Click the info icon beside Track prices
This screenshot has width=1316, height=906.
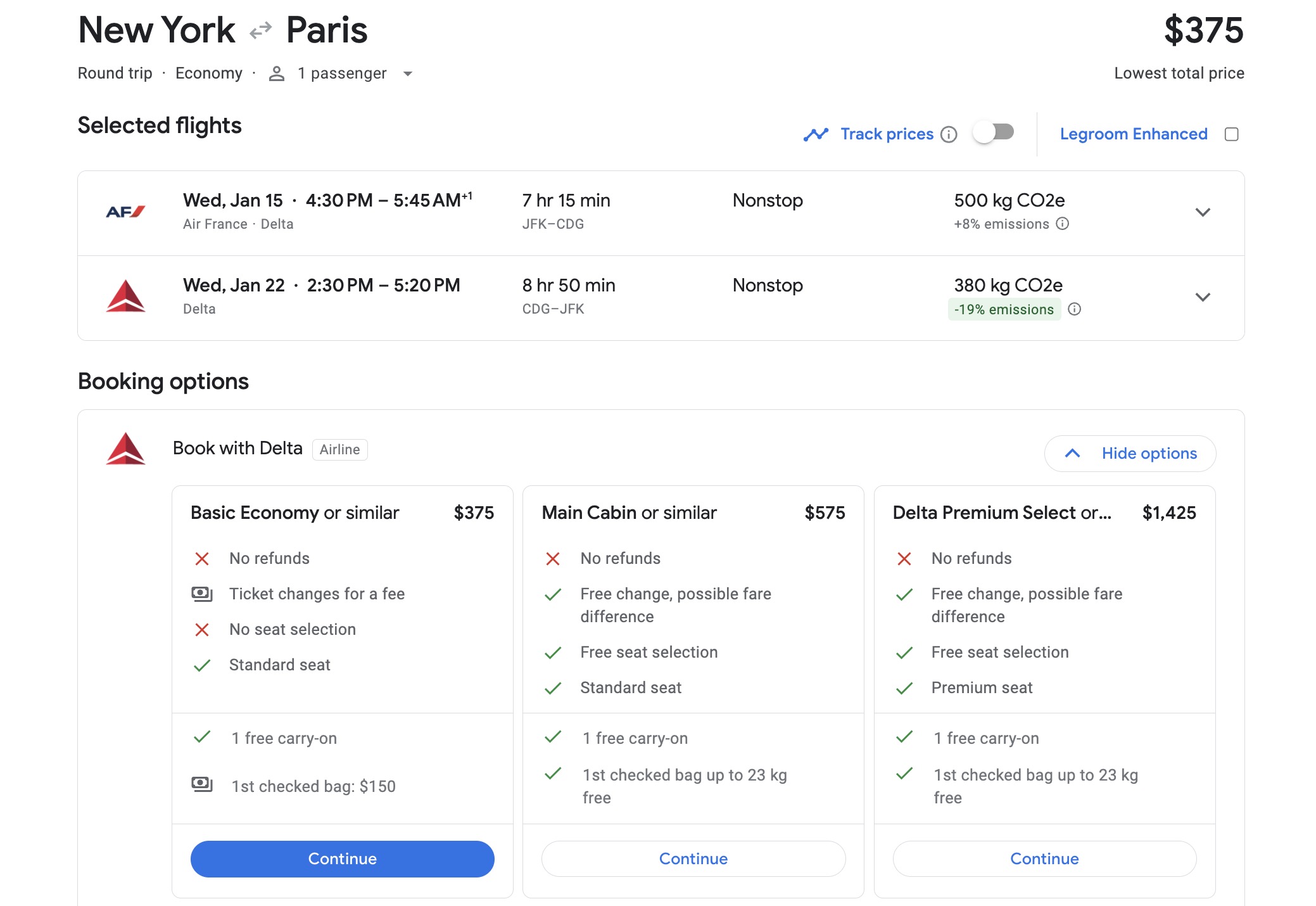pos(948,134)
